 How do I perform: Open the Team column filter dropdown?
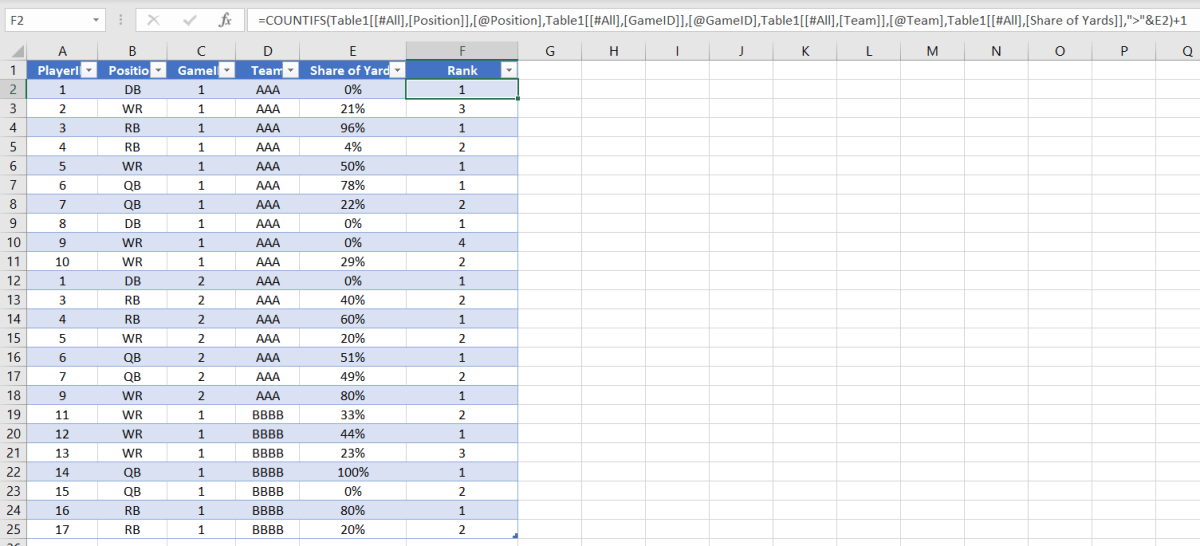click(x=290, y=70)
